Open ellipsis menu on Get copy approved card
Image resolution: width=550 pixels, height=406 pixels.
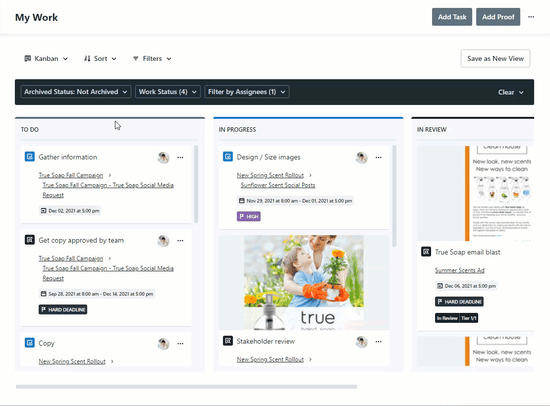[x=180, y=241]
